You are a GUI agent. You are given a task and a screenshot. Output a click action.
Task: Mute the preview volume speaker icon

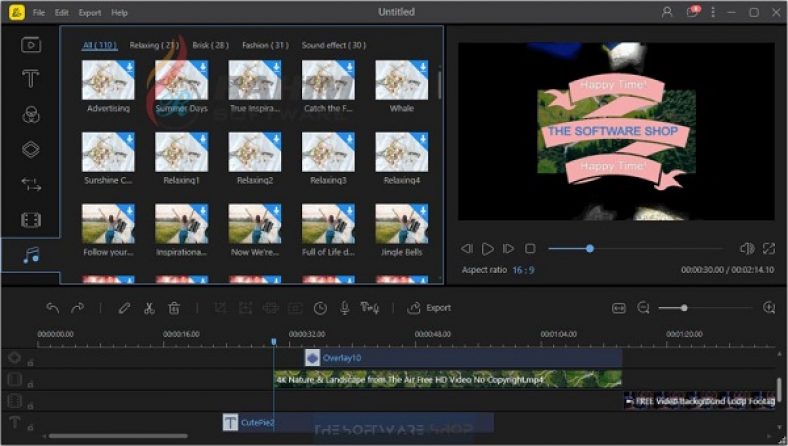click(x=747, y=248)
